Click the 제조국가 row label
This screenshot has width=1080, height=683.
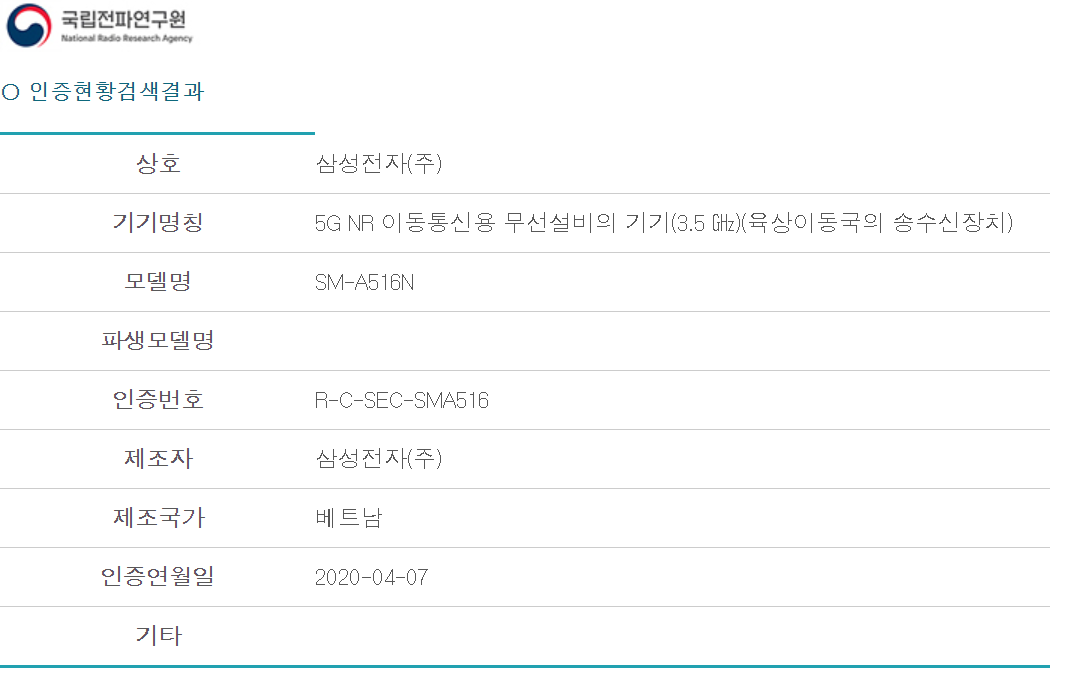(x=158, y=518)
